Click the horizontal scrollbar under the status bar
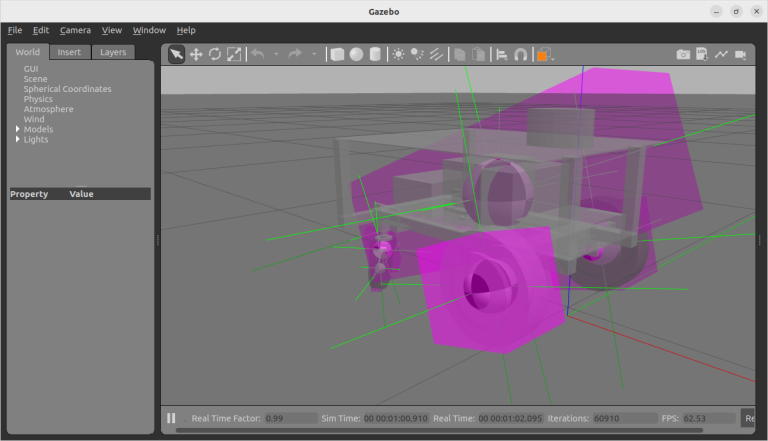Viewport: 768px width, 441px height. coord(450,431)
